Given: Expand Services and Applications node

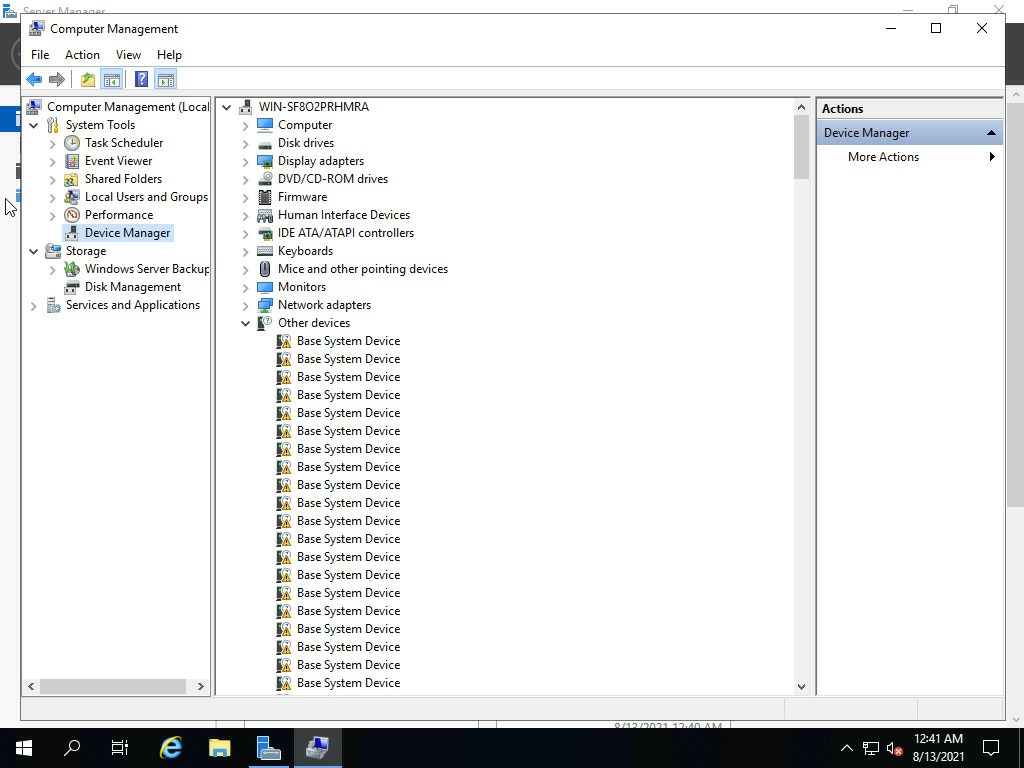Looking at the screenshot, I should coord(33,305).
